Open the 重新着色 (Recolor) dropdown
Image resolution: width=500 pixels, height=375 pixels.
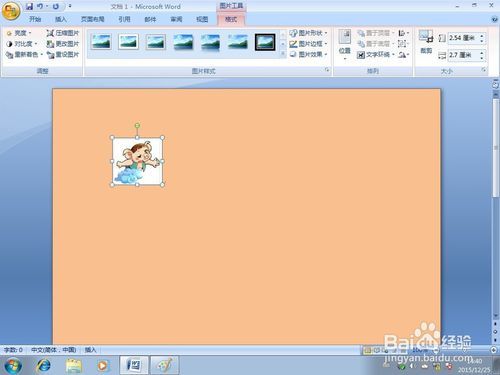tap(24, 54)
